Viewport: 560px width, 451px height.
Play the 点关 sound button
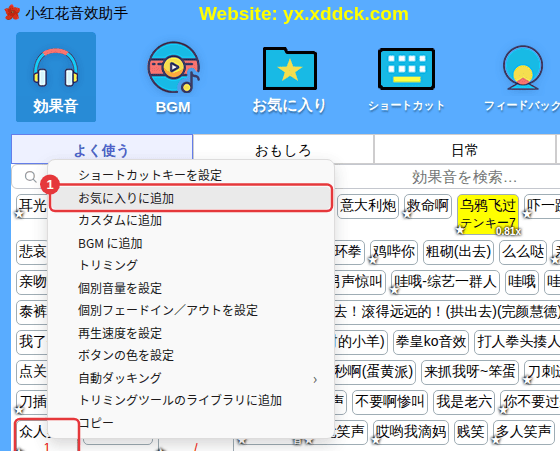pos(32,372)
